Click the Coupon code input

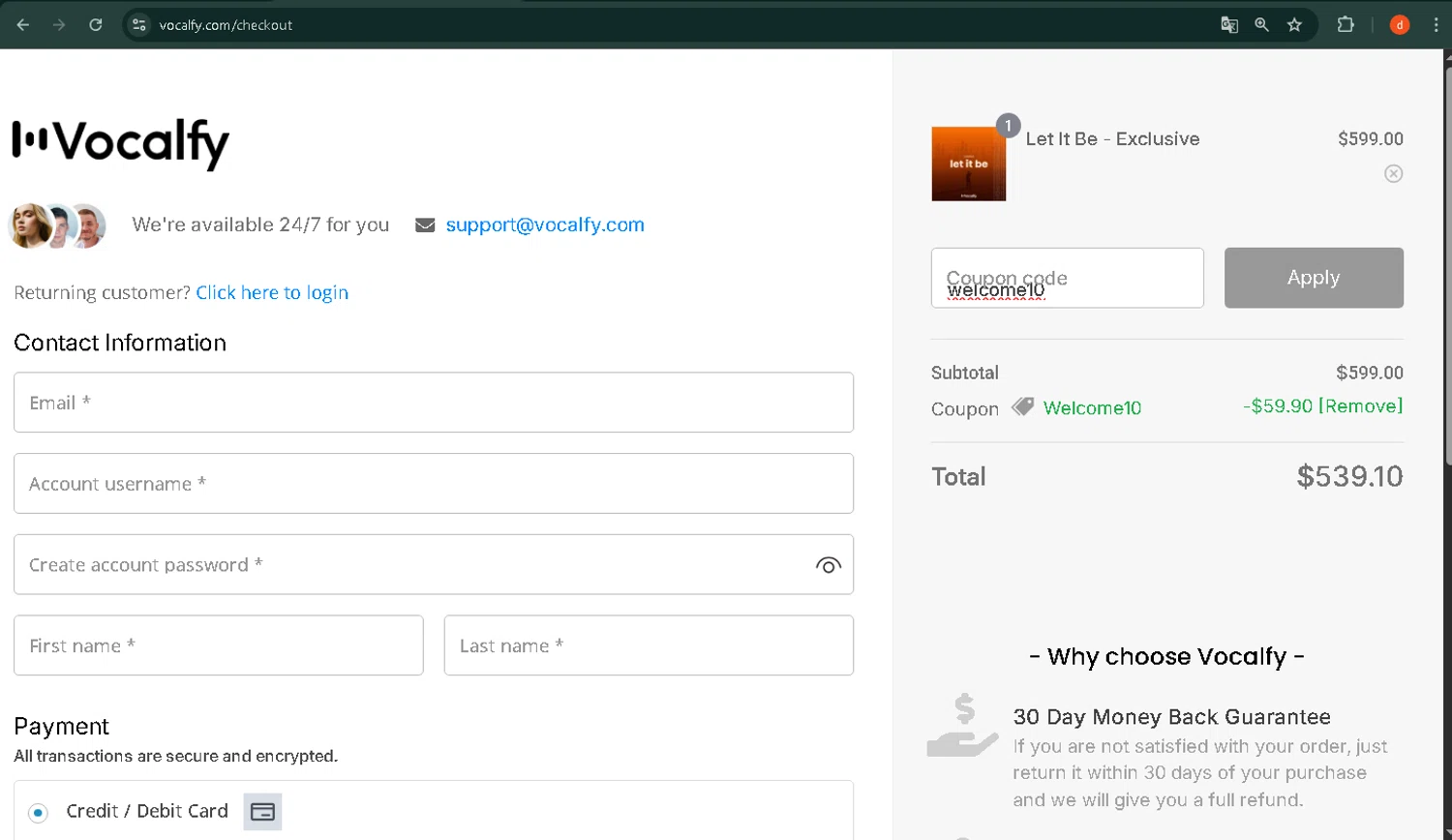[x=1068, y=278]
